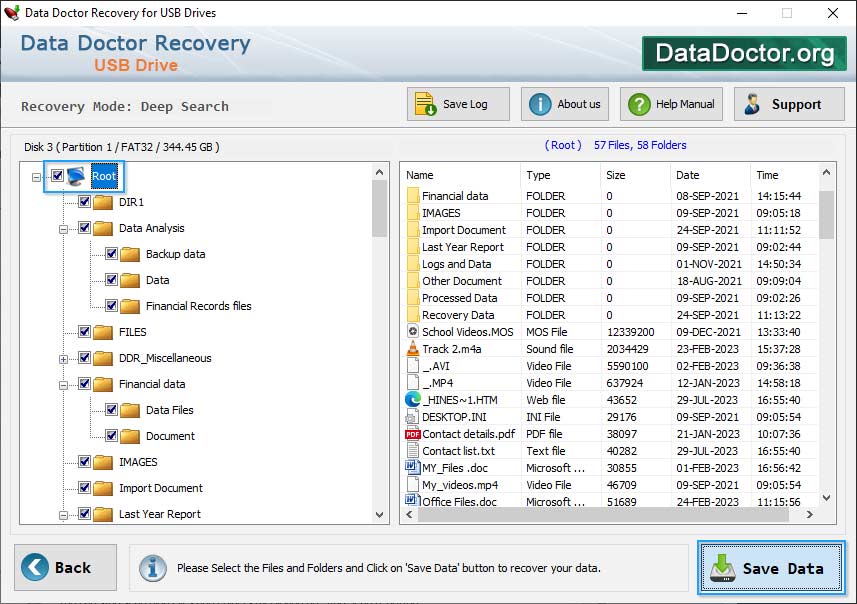This screenshot has height=604, width=857.
Task: Sort file list by Date column header
Action: point(710,175)
